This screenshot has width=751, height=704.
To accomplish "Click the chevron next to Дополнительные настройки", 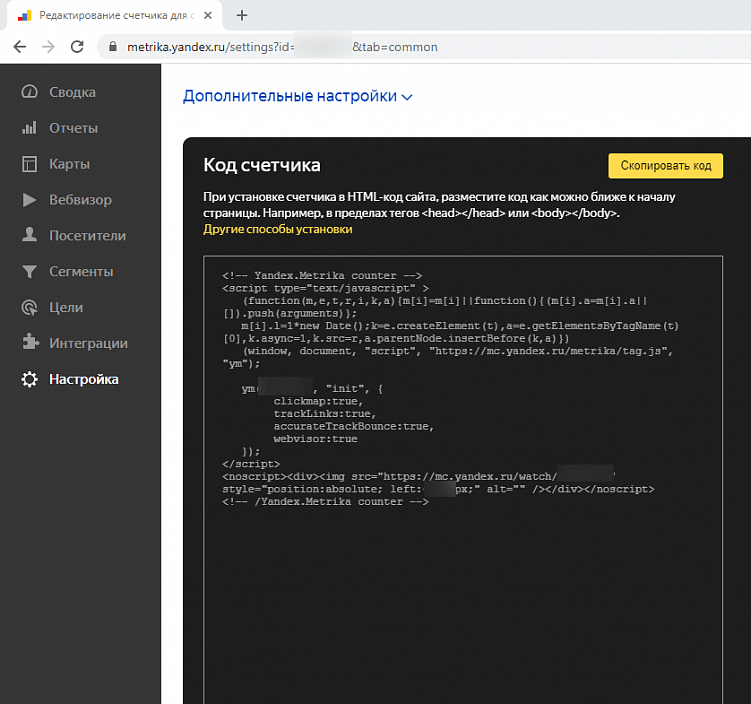I will 407,97.
